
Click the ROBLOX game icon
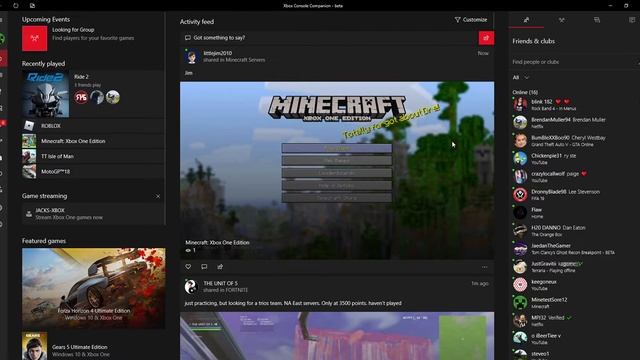[29, 126]
